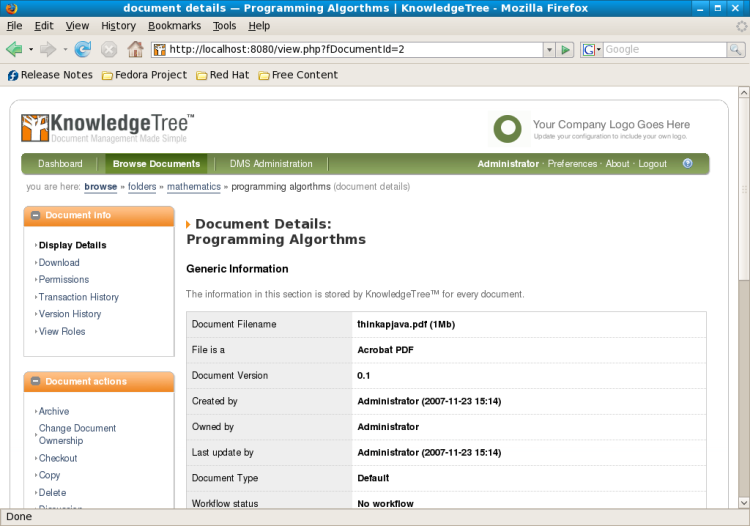Select Display Details in sidebar
Viewport: 750px width, 526px height.
(x=73, y=245)
